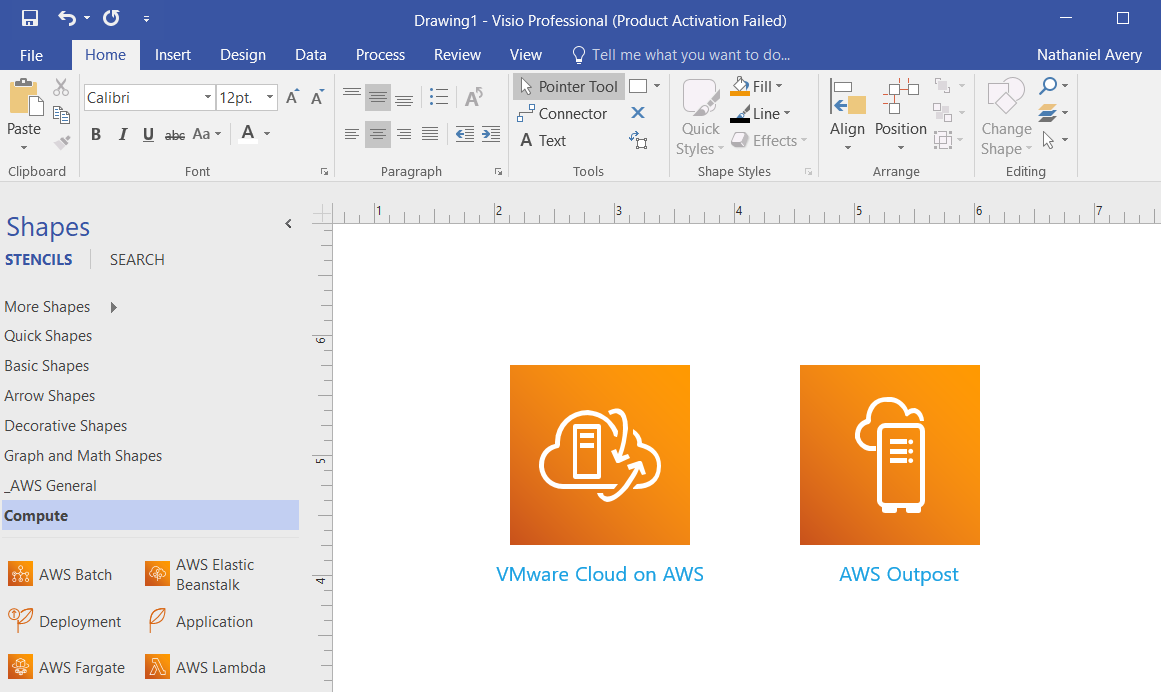Click the rotate text icon

[474, 97]
